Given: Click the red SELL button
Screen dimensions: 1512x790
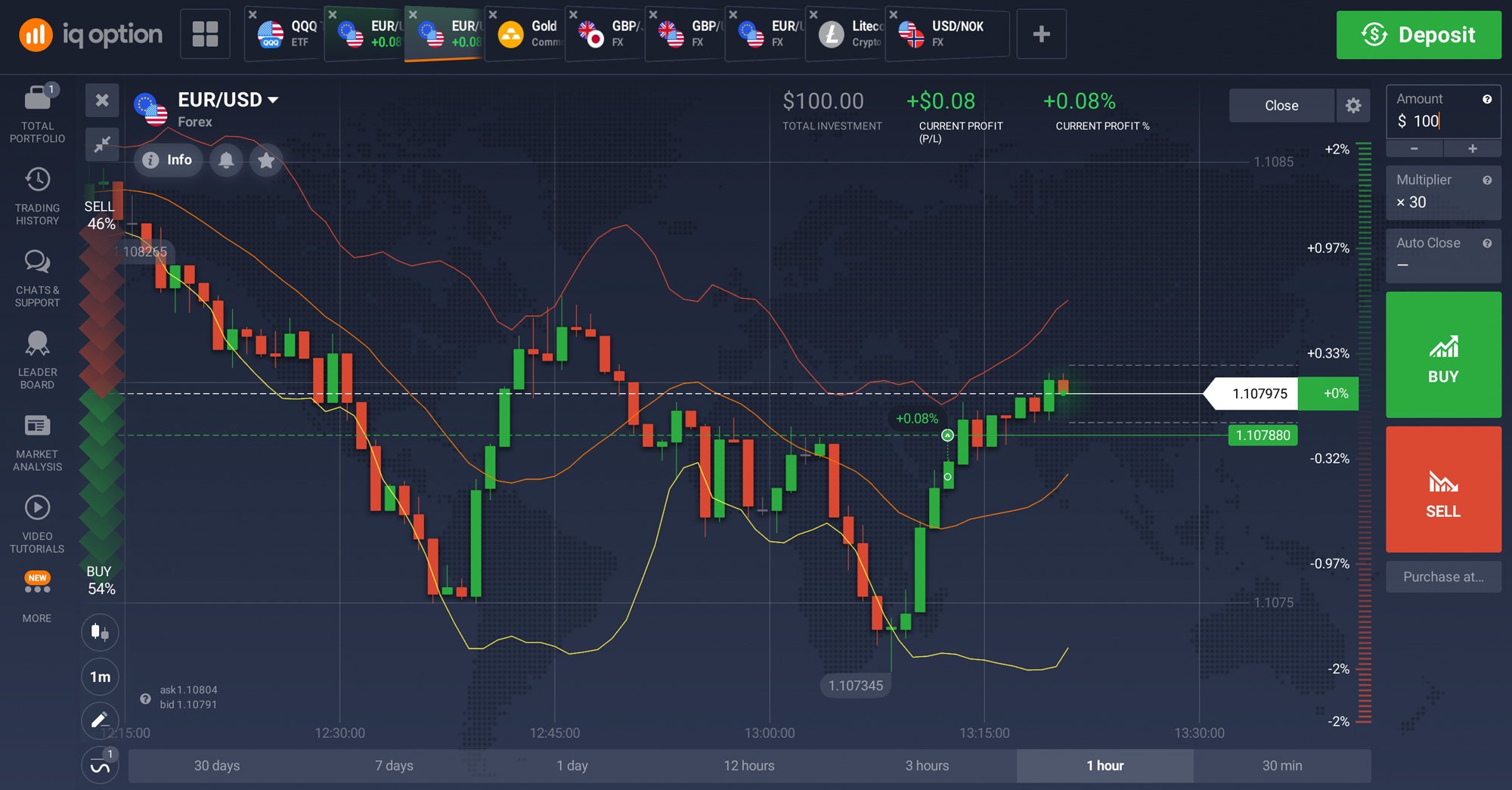Looking at the screenshot, I should click(1443, 489).
